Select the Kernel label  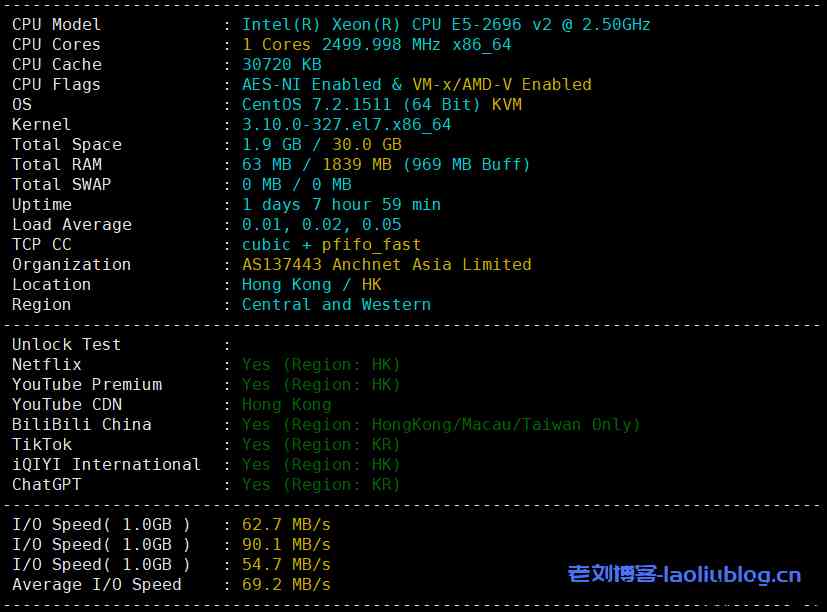(x=41, y=125)
